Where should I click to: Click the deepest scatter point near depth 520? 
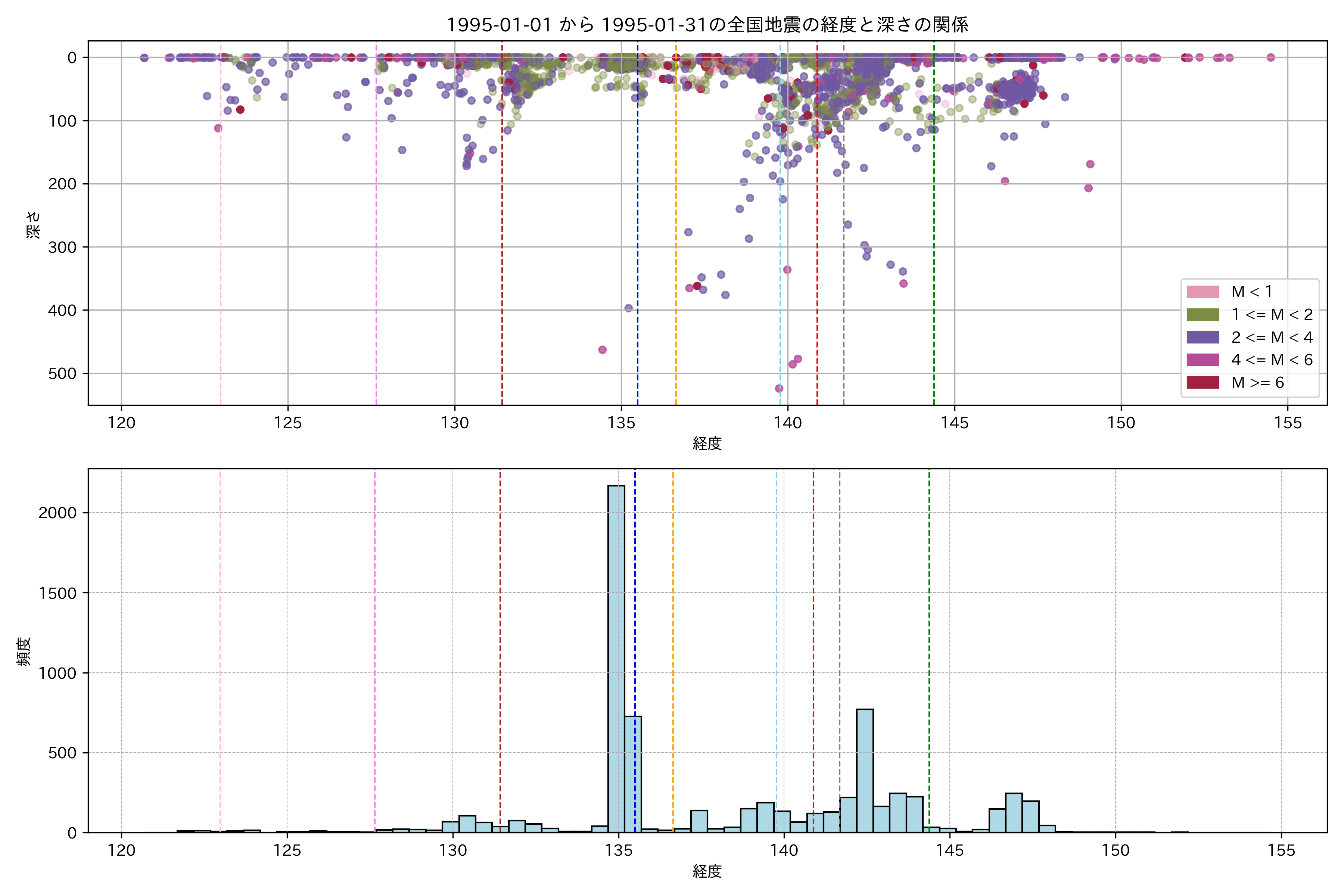[779, 389]
